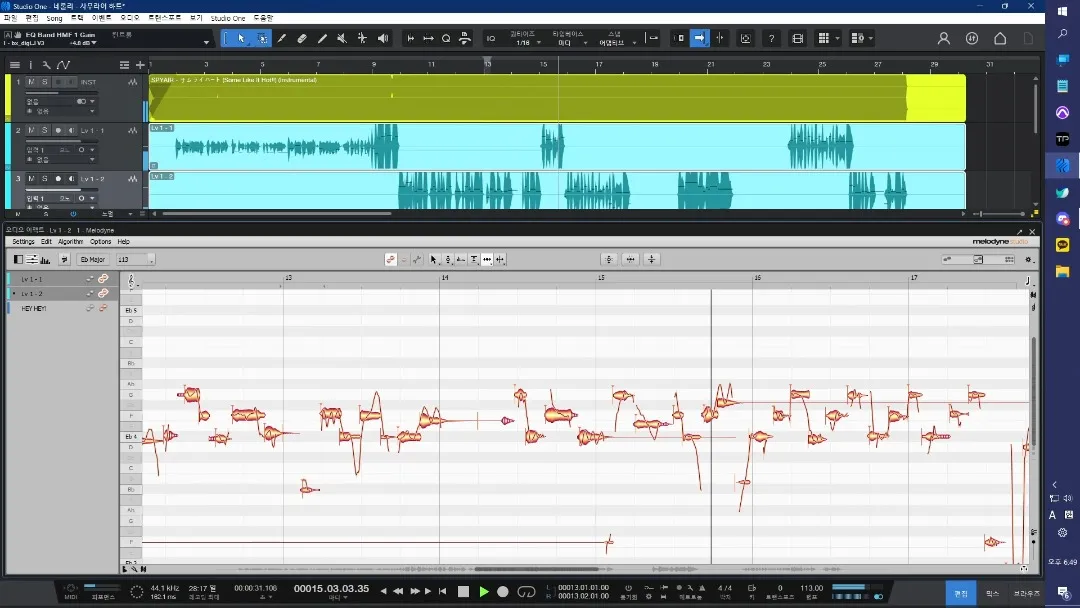Viewport: 1080px width, 608px height.
Task: Open the Eb Major scale selector
Action: coord(92,260)
